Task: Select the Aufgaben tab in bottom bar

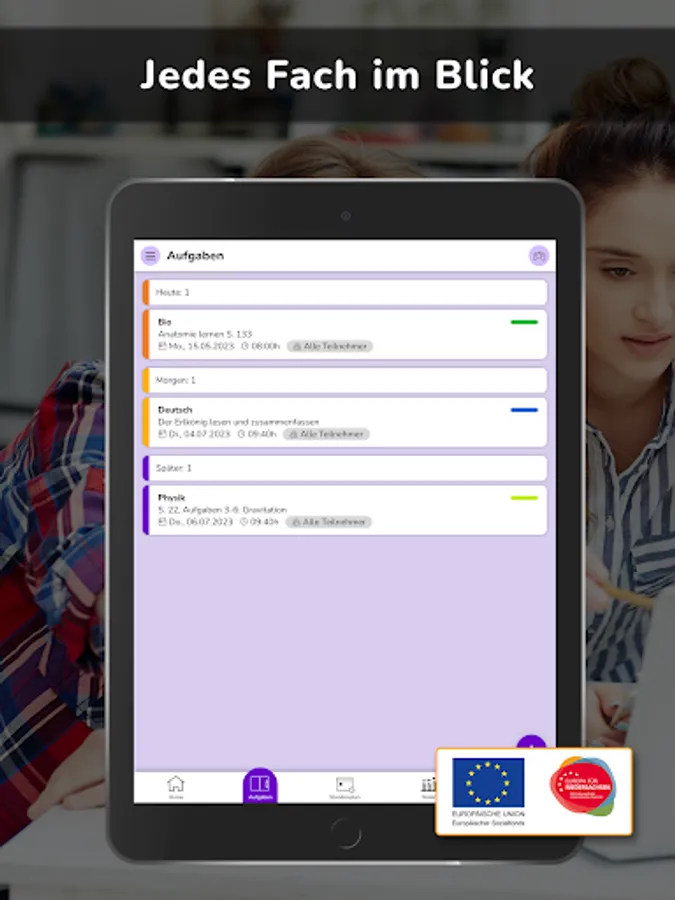Action: 260,786
